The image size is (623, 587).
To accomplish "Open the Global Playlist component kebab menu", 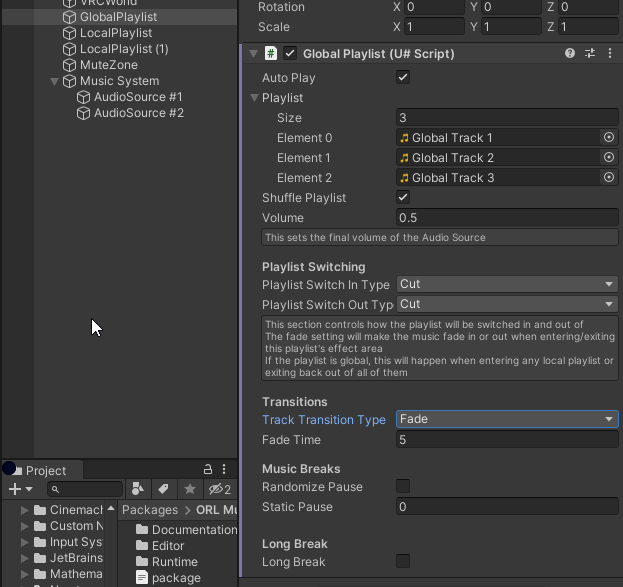I will click(610, 54).
